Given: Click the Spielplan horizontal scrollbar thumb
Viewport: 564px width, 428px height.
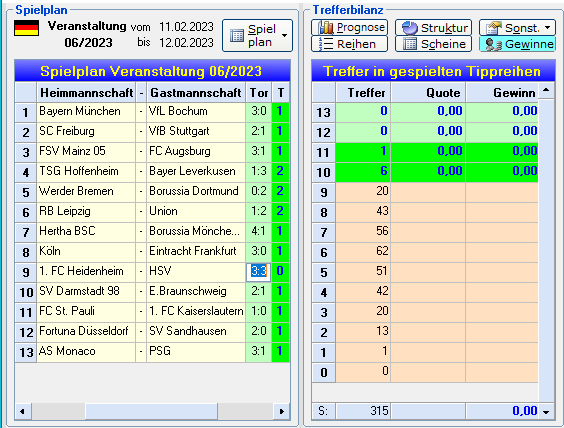Looking at the screenshot, I should pos(151,411).
